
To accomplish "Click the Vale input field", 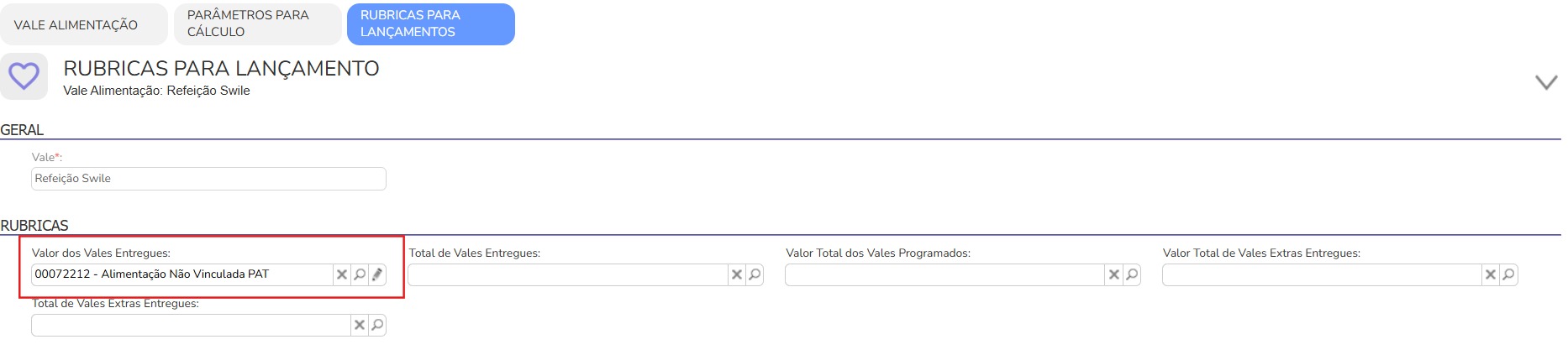I will click(x=208, y=179).
